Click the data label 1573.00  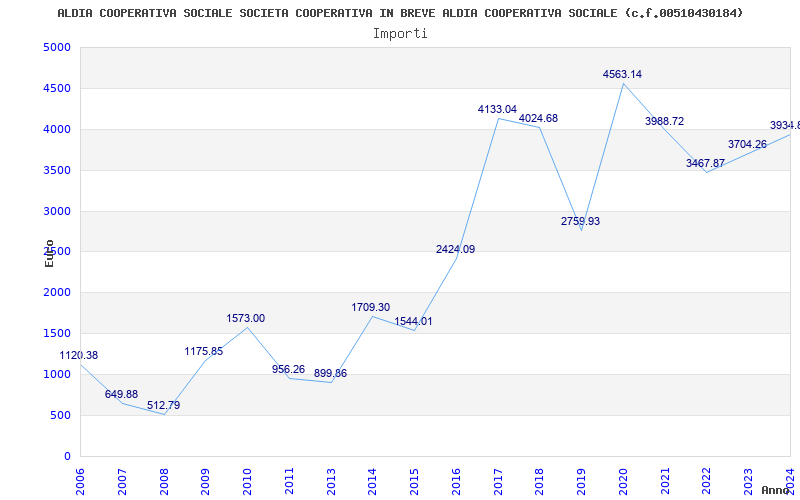(x=245, y=318)
